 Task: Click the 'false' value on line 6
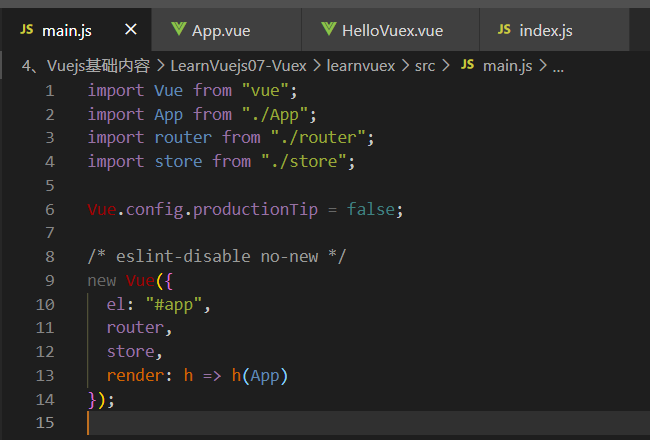tap(371, 209)
